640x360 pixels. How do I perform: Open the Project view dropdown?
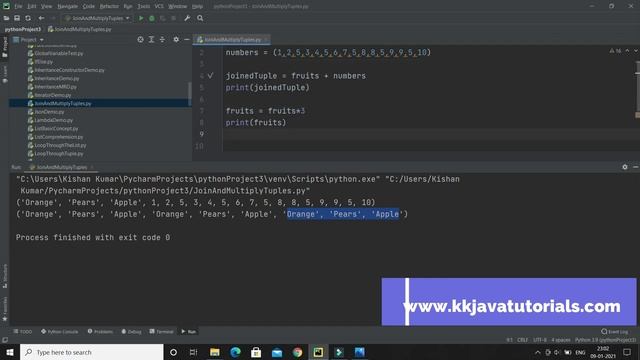(28, 40)
